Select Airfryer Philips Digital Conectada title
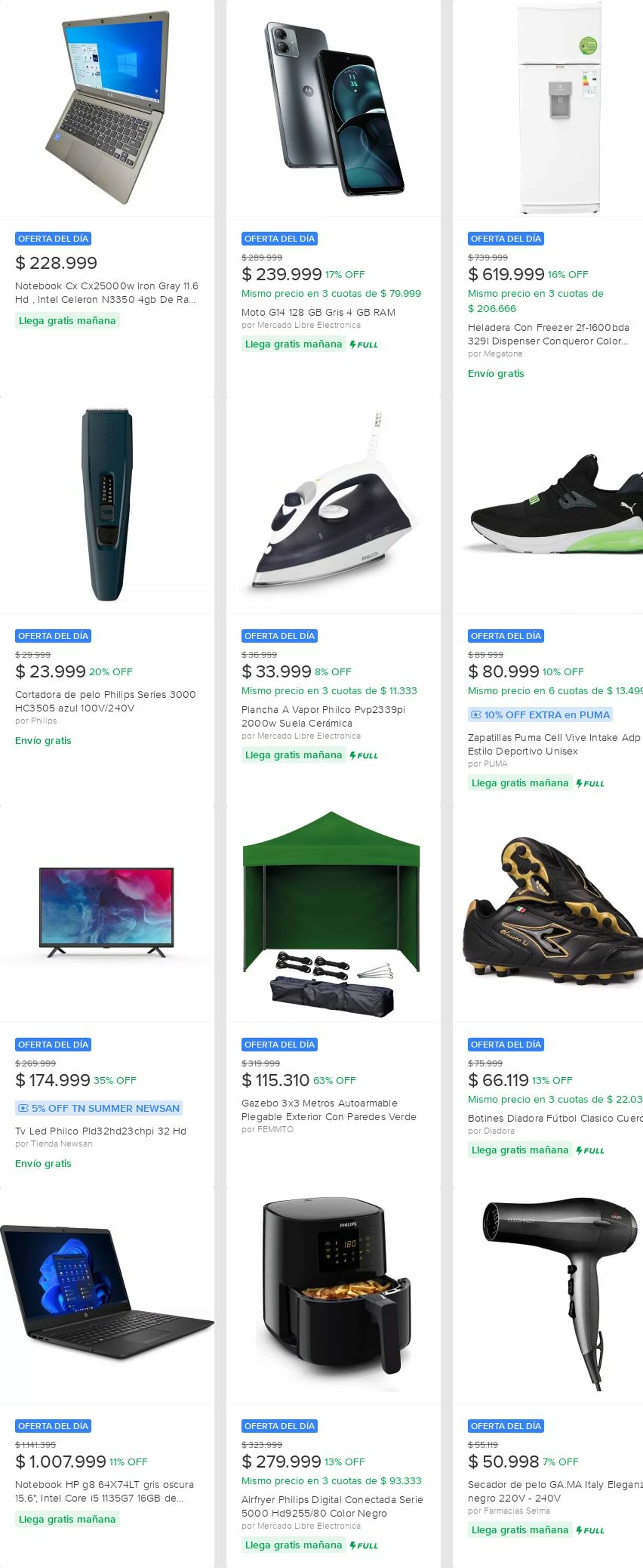 (x=332, y=1506)
